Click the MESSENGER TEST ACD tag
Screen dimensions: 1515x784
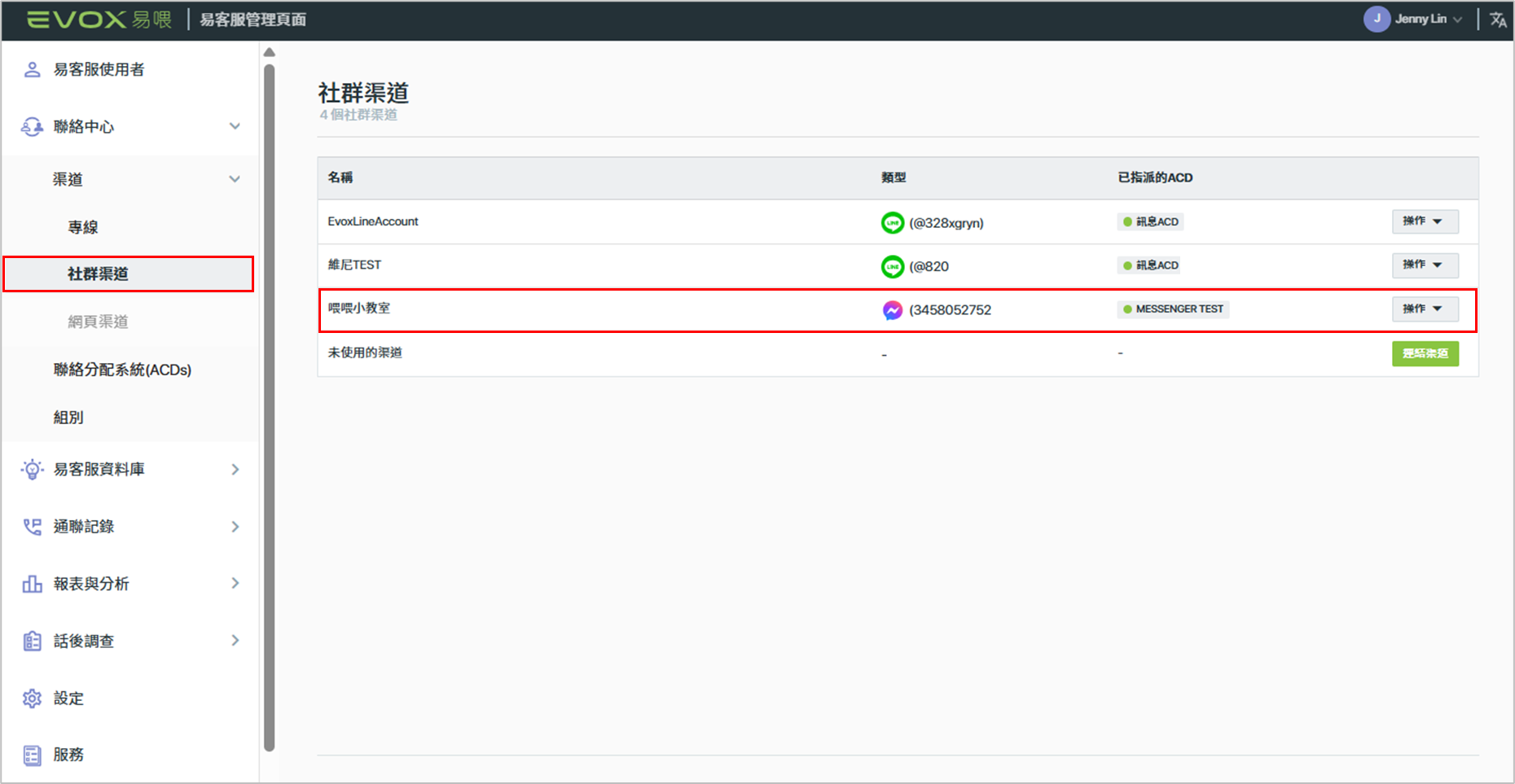[x=1173, y=309]
